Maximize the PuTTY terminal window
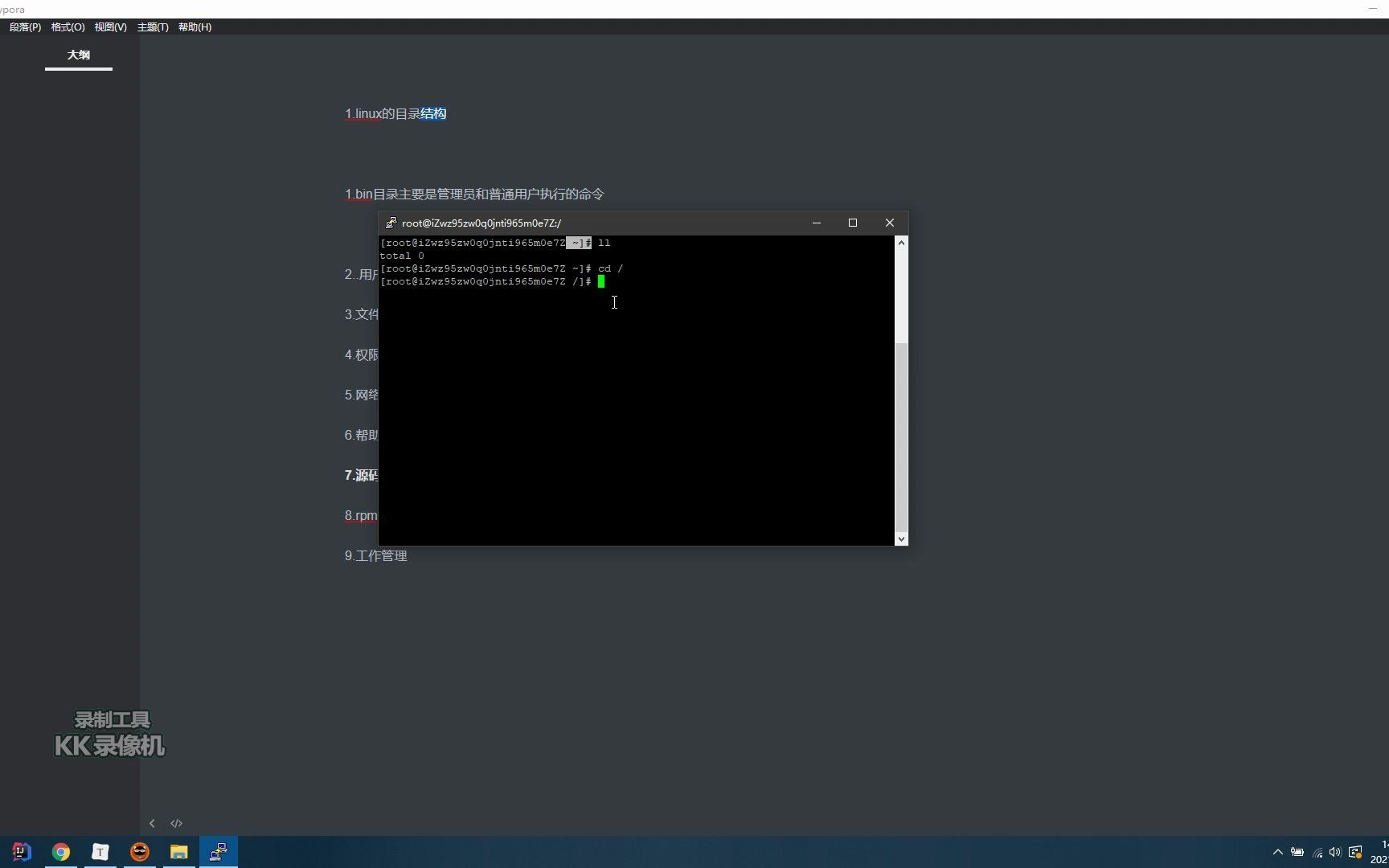This screenshot has width=1389, height=868. point(853,223)
